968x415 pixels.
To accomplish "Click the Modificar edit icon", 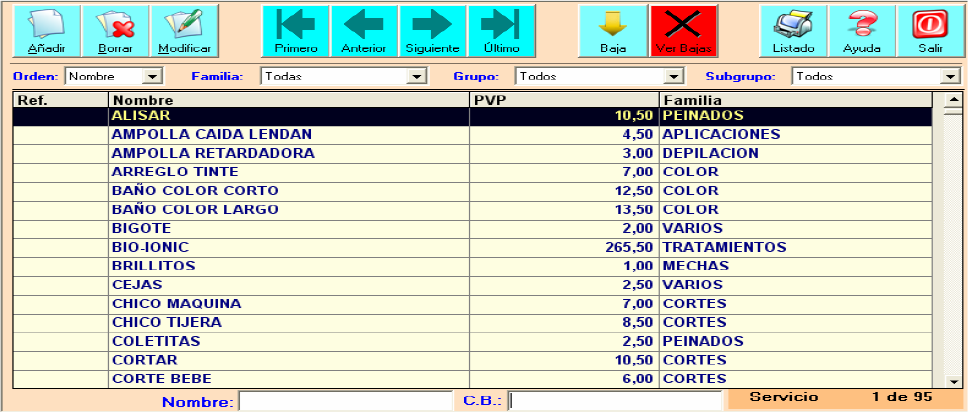I will pyautogui.click(x=185, y=31).
